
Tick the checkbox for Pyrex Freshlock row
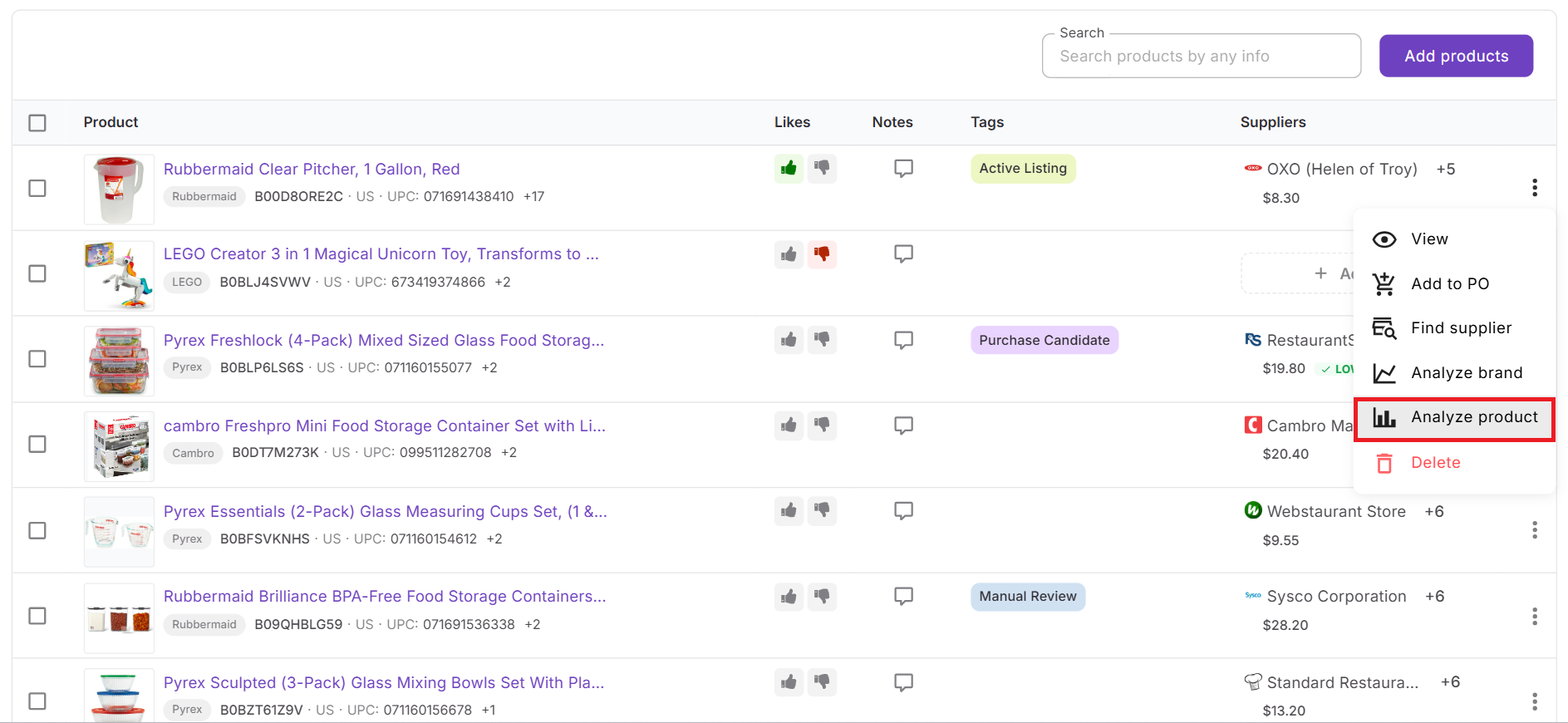37,359
